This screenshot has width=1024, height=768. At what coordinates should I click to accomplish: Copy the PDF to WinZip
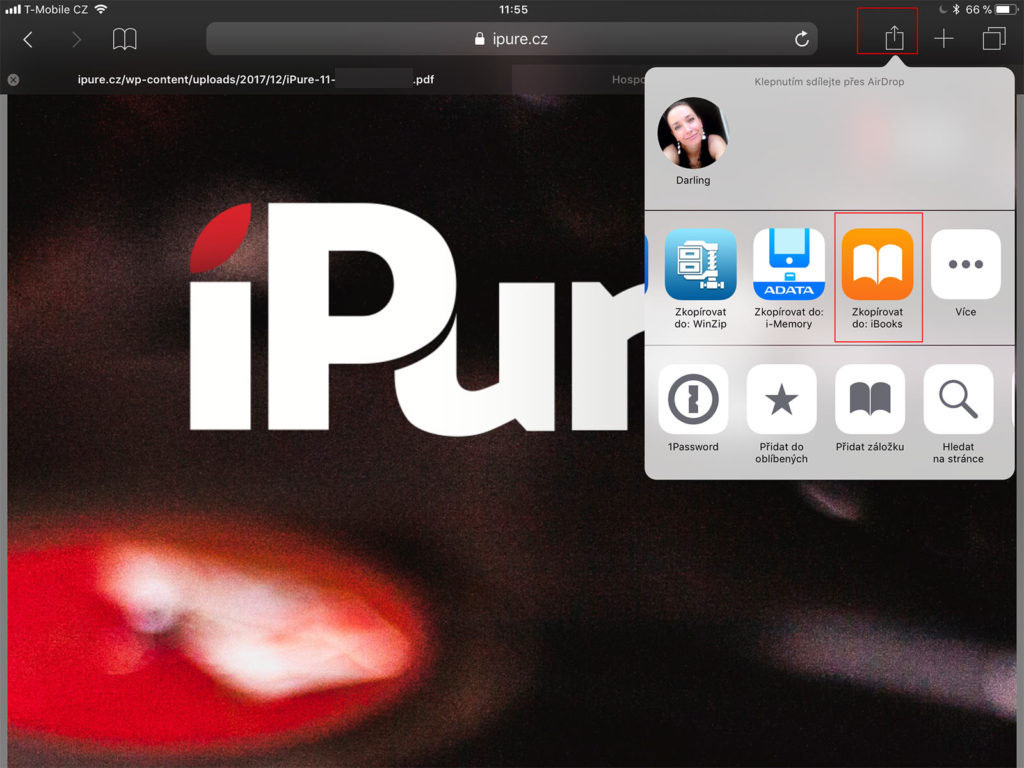[700, 279]
